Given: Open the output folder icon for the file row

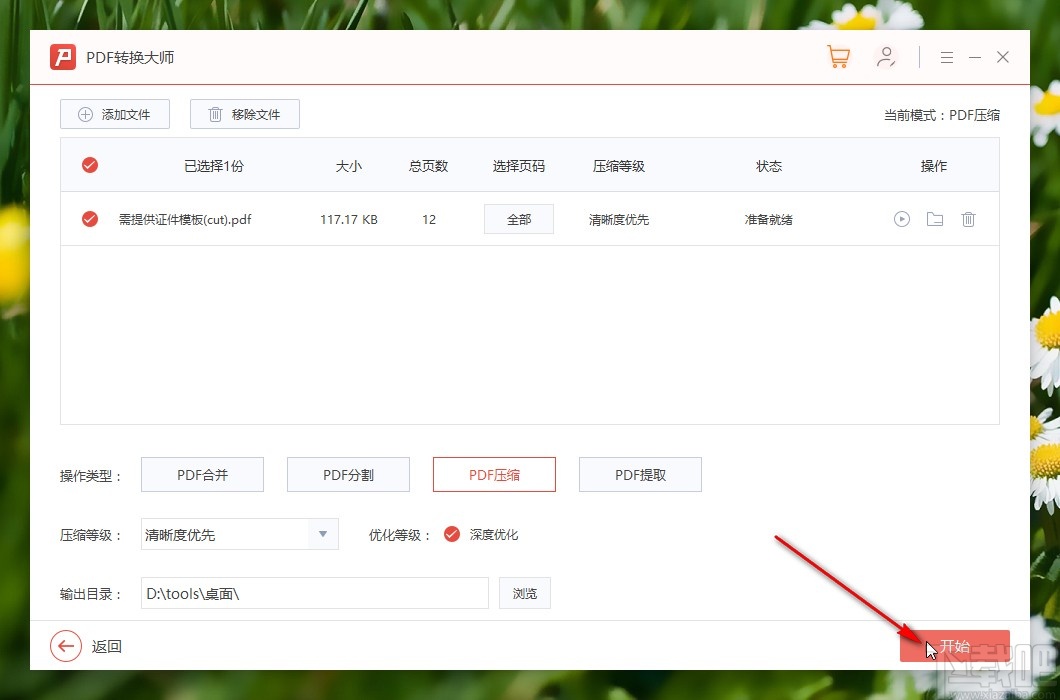Looking at the screenshot, I should (x=935, y=219).
